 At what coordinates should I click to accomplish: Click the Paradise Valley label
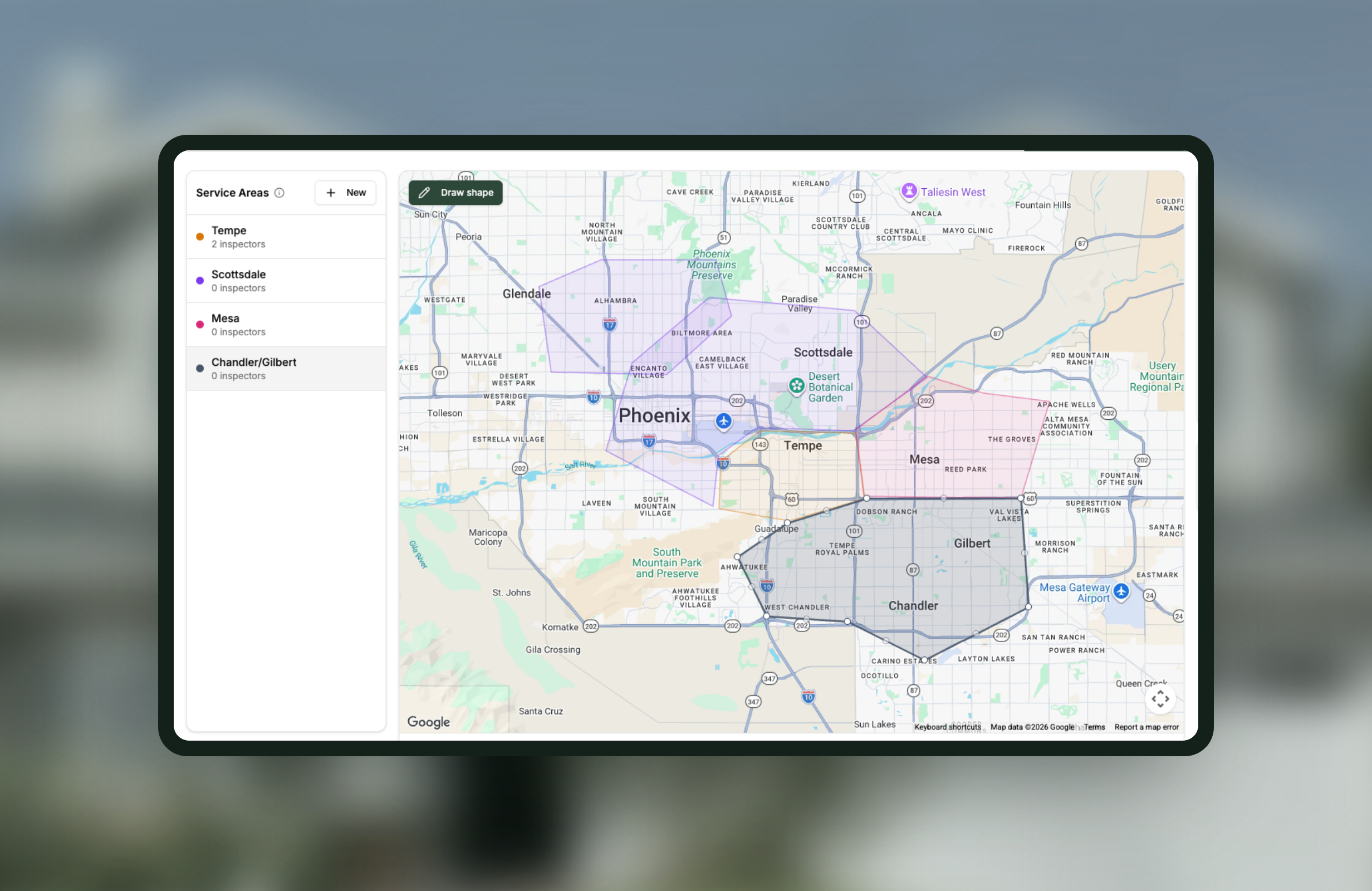pyautogui.click(x=800, y=303)
